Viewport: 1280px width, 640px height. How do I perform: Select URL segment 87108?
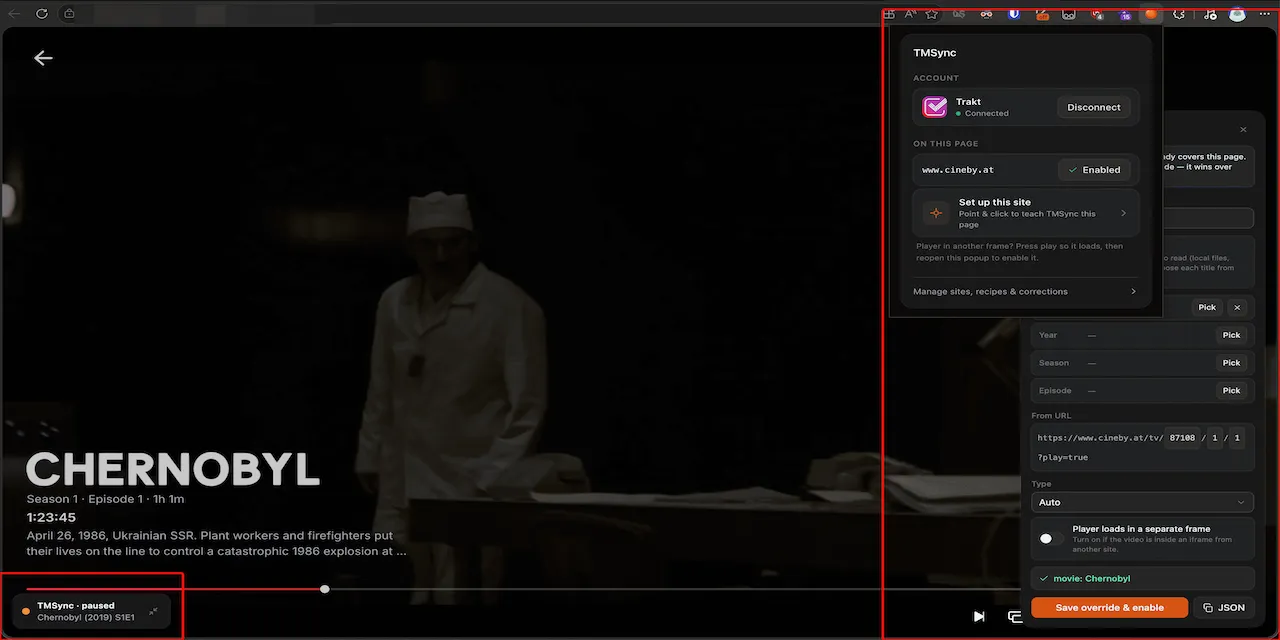(x=1182, y=438)
